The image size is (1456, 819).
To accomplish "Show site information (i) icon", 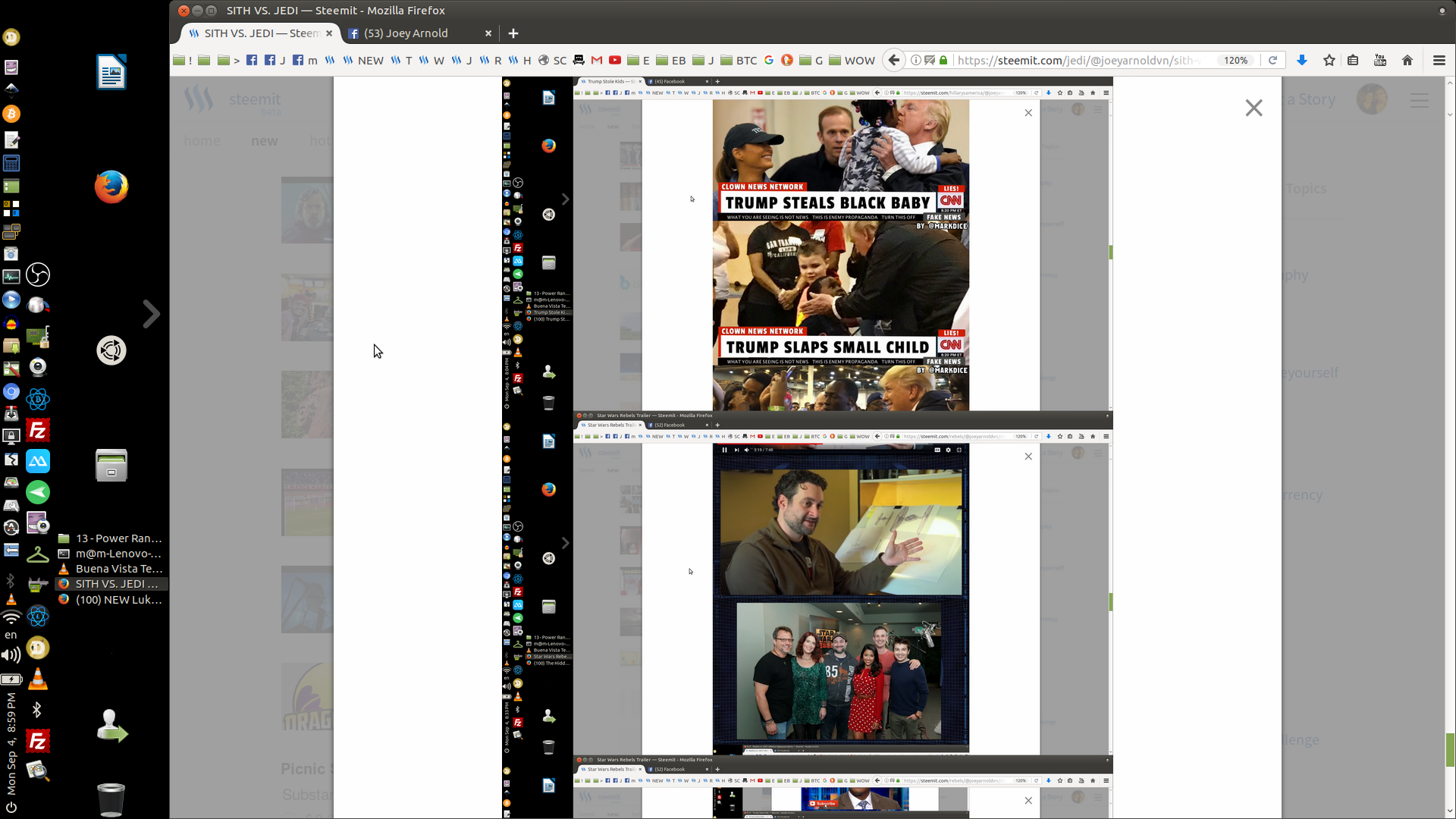I will click(x=915, y=60).
